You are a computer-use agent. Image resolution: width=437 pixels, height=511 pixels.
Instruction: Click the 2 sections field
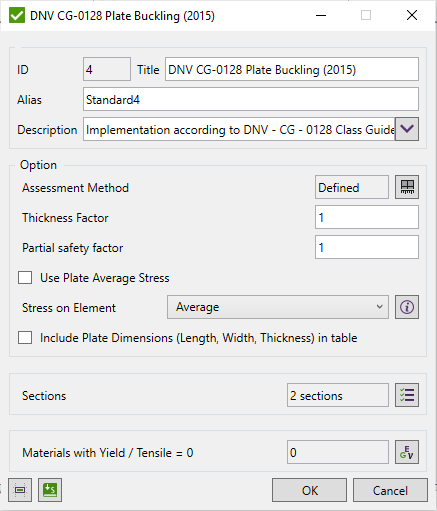click(x=338, y=395)
